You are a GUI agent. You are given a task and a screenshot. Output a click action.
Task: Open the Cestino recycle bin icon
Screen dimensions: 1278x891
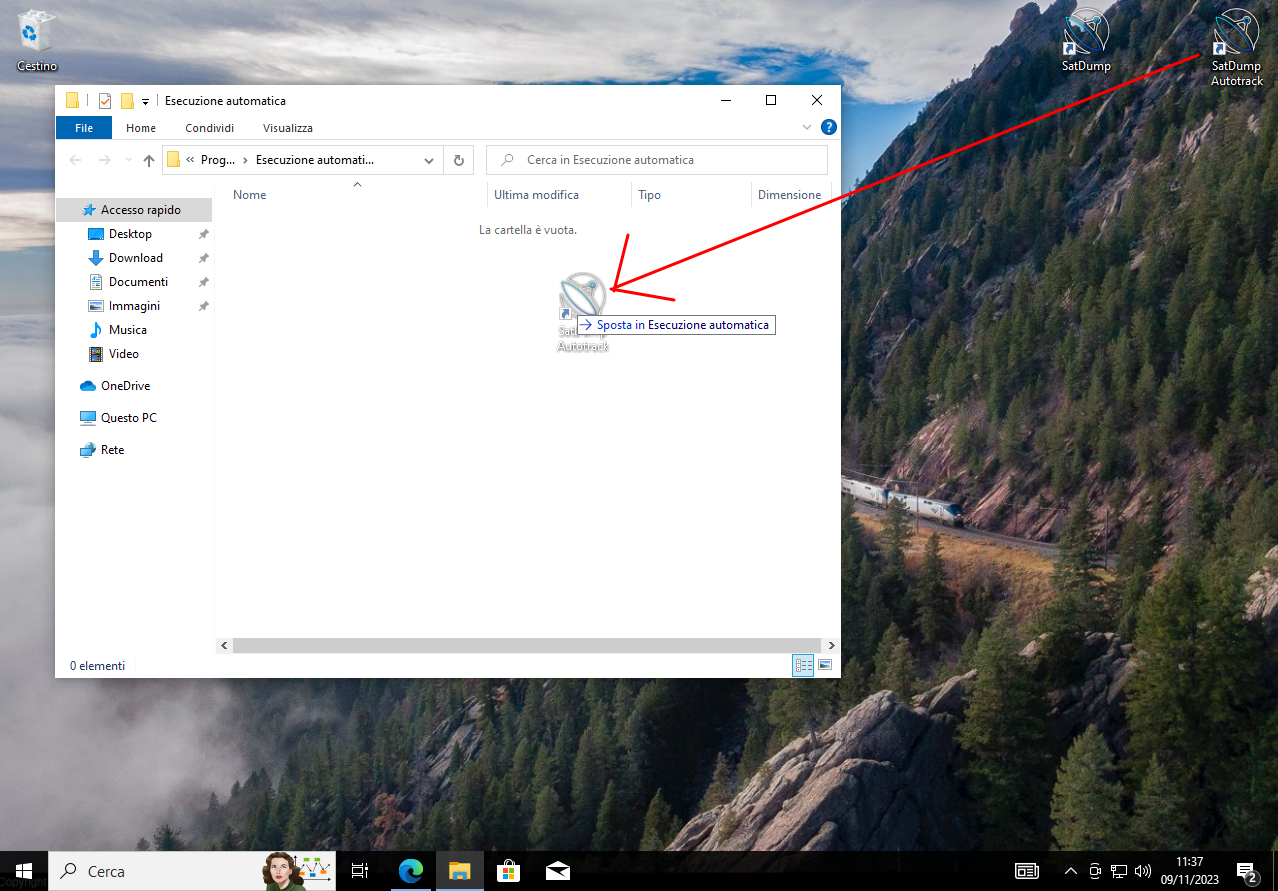[37, 42]
